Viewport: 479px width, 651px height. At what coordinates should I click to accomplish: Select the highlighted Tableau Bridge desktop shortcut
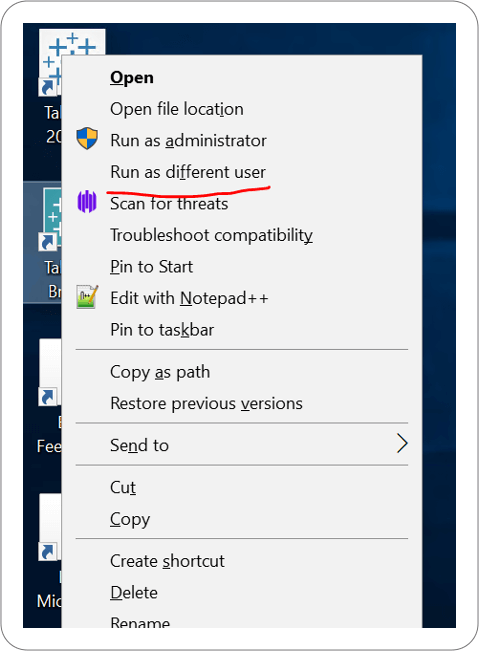tap(43, 242)
